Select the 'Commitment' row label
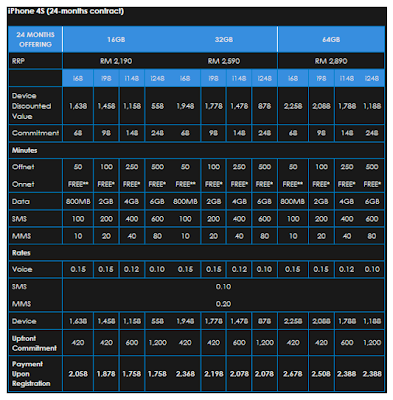Screen dimensions: 393x400 [35, 133]
